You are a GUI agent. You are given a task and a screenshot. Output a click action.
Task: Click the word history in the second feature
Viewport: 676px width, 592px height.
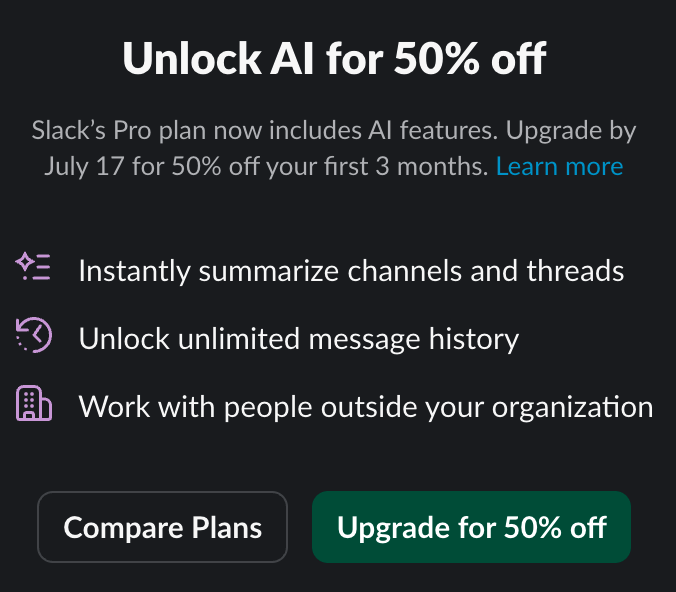pyautogui.click(x=474, y=339)
